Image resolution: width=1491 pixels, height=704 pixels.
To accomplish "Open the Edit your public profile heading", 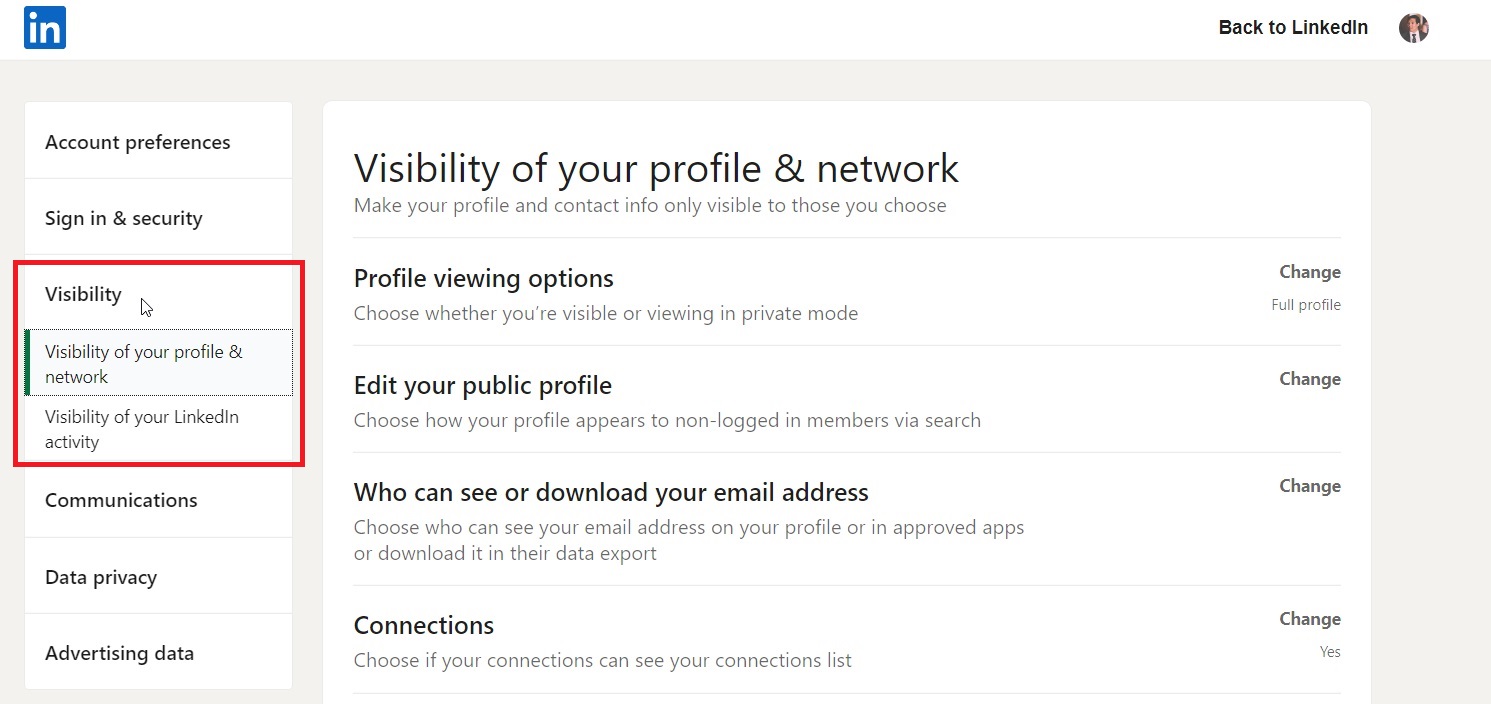I will (483, 385).
